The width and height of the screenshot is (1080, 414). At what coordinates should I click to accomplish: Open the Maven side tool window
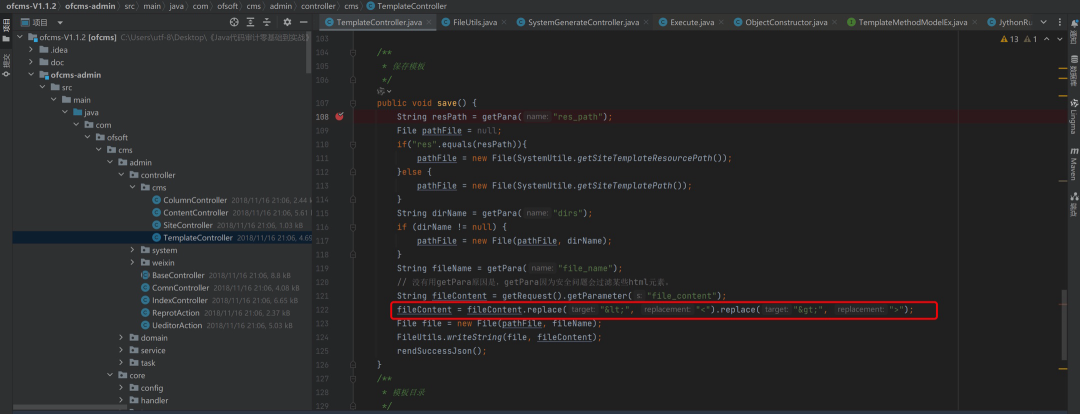point(1073,163)
